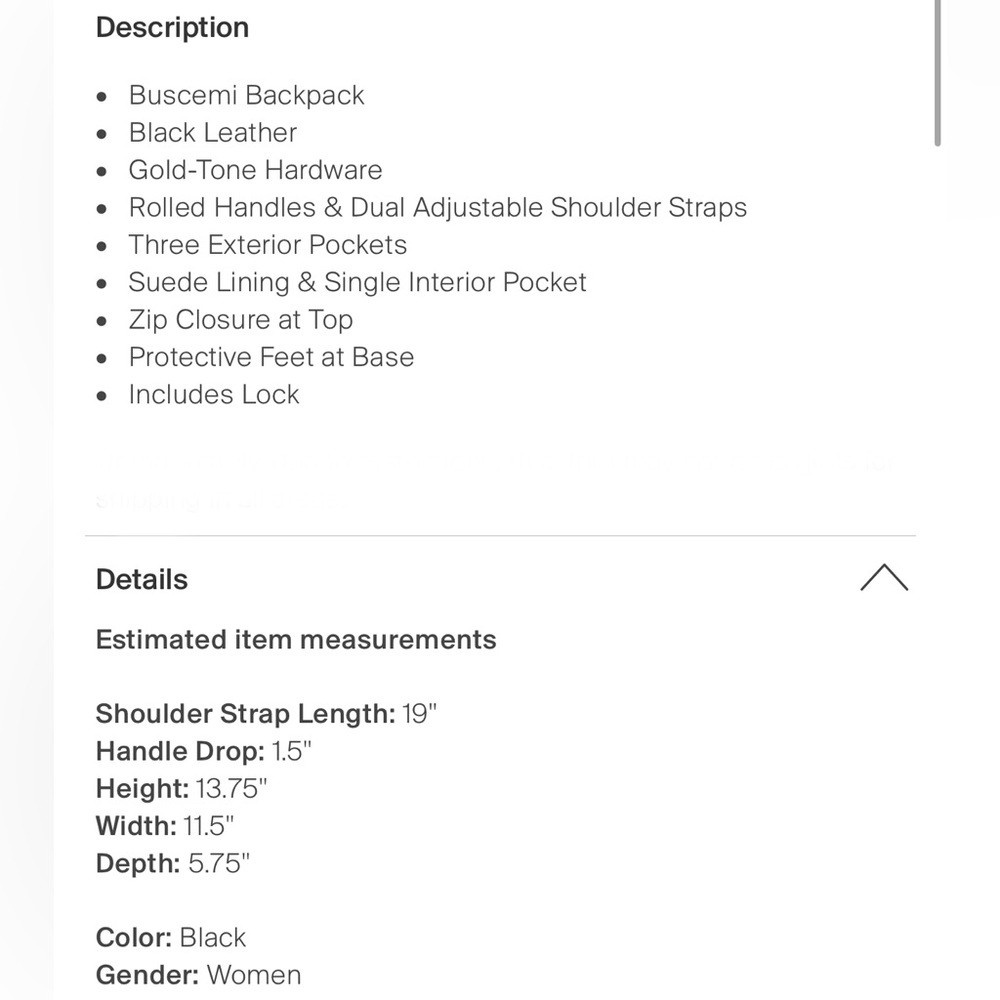Click the Color: Black detail line
1000x1000 pixels.
coord(171,938)
